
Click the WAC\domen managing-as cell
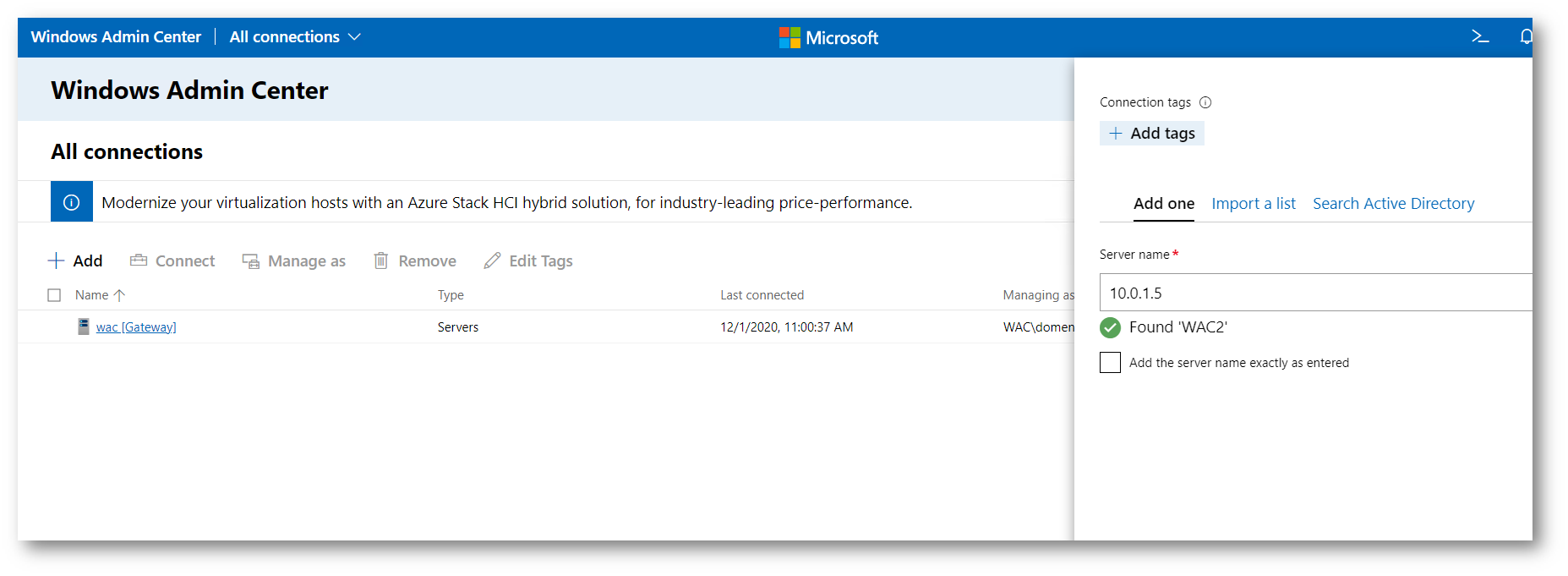1038,327
